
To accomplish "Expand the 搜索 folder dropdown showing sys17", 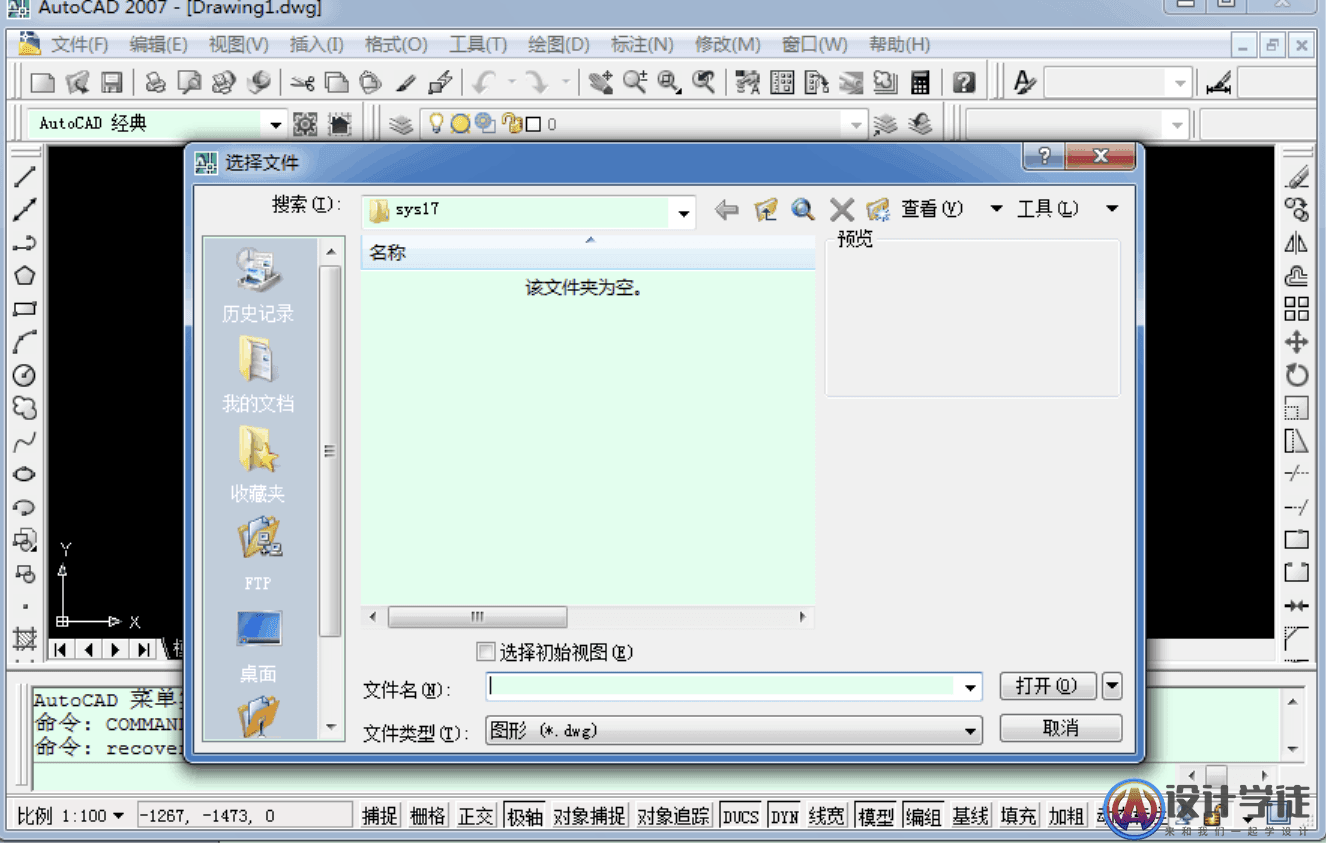I will click(x=683, y=212).
